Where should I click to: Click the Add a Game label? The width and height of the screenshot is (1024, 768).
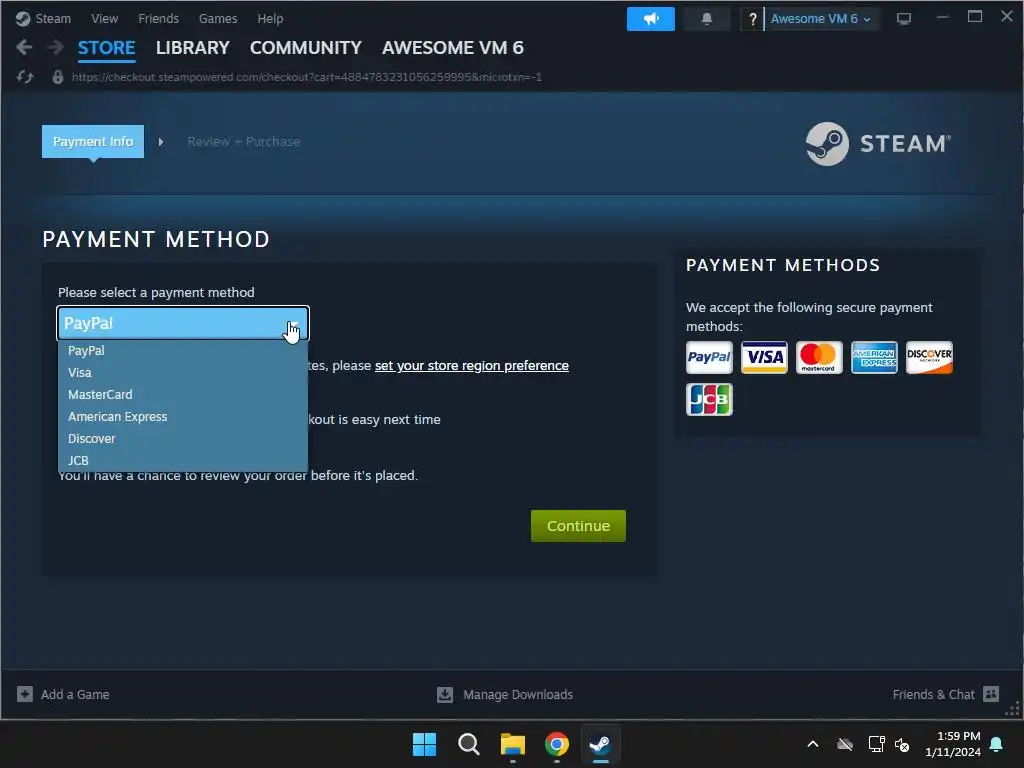(75, 694)
